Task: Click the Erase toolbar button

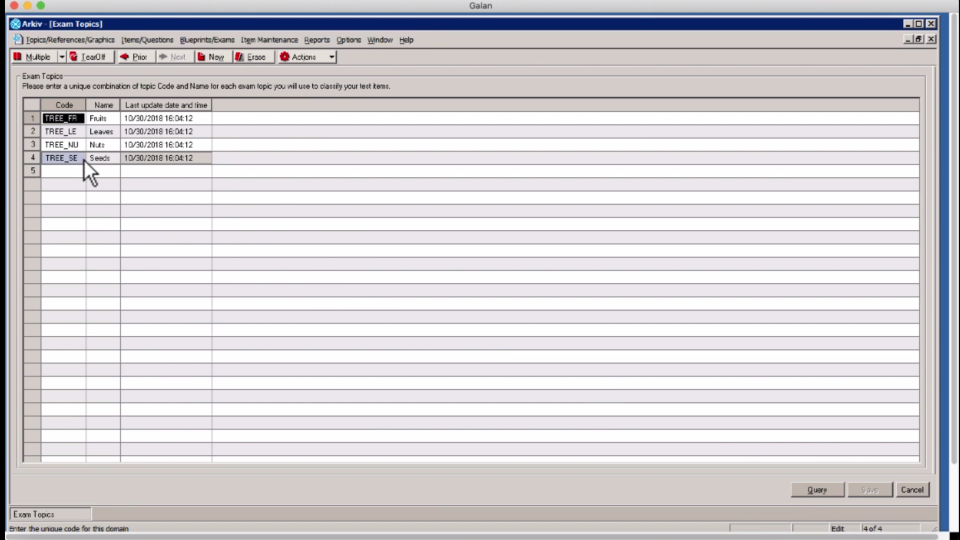Action: click(x=251, y=57)
